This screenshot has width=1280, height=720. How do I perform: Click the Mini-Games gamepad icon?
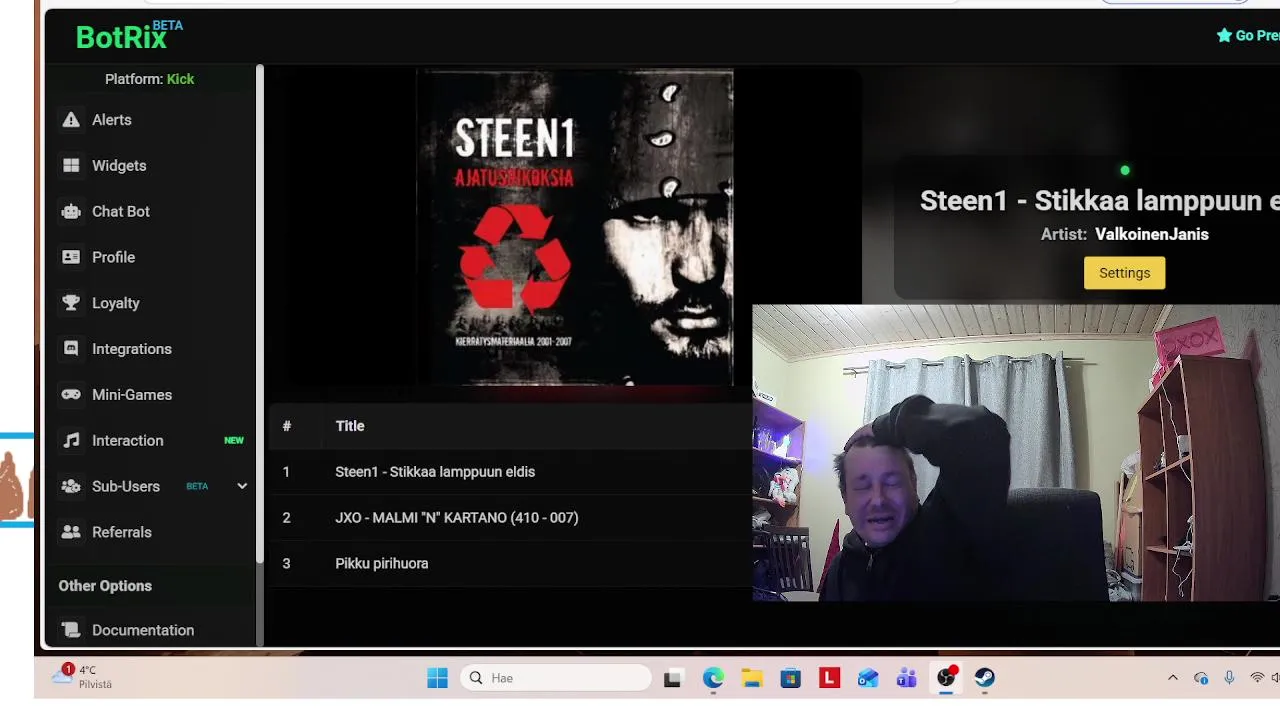tap(71, 395)
